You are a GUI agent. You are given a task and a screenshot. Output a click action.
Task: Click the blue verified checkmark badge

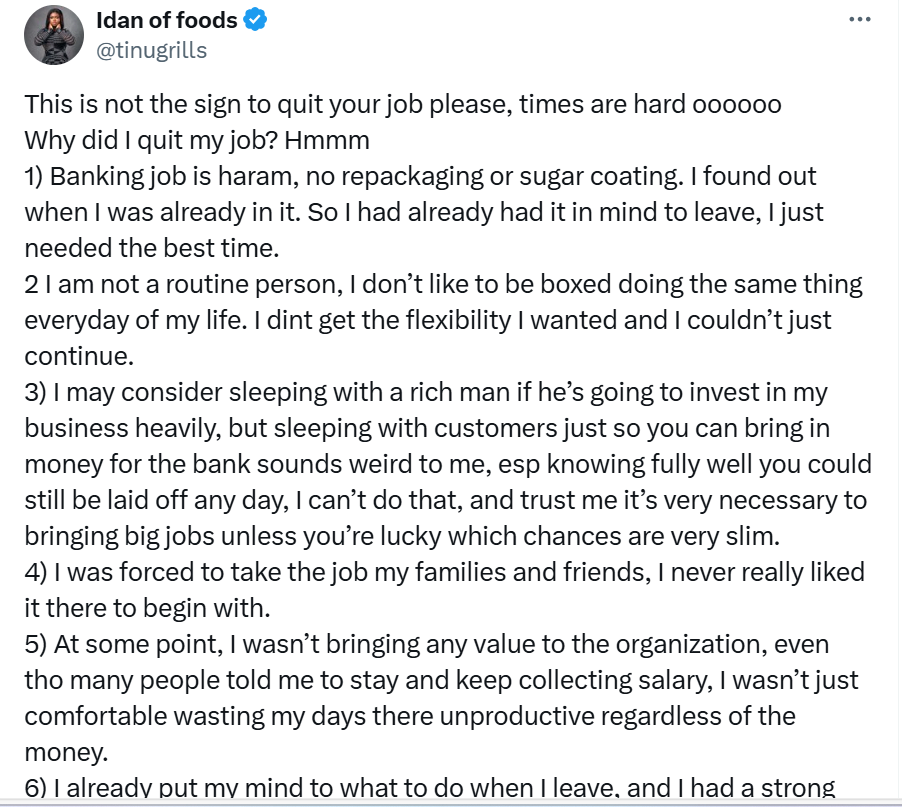click(x=256, y=20)
